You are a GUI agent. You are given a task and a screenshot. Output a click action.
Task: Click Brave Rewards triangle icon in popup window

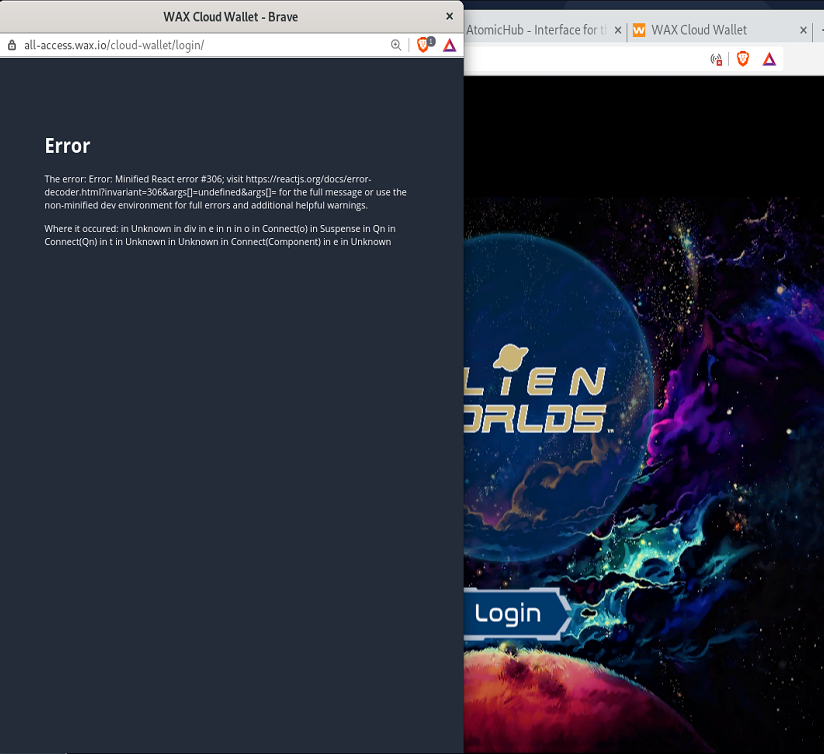(449, 45)
